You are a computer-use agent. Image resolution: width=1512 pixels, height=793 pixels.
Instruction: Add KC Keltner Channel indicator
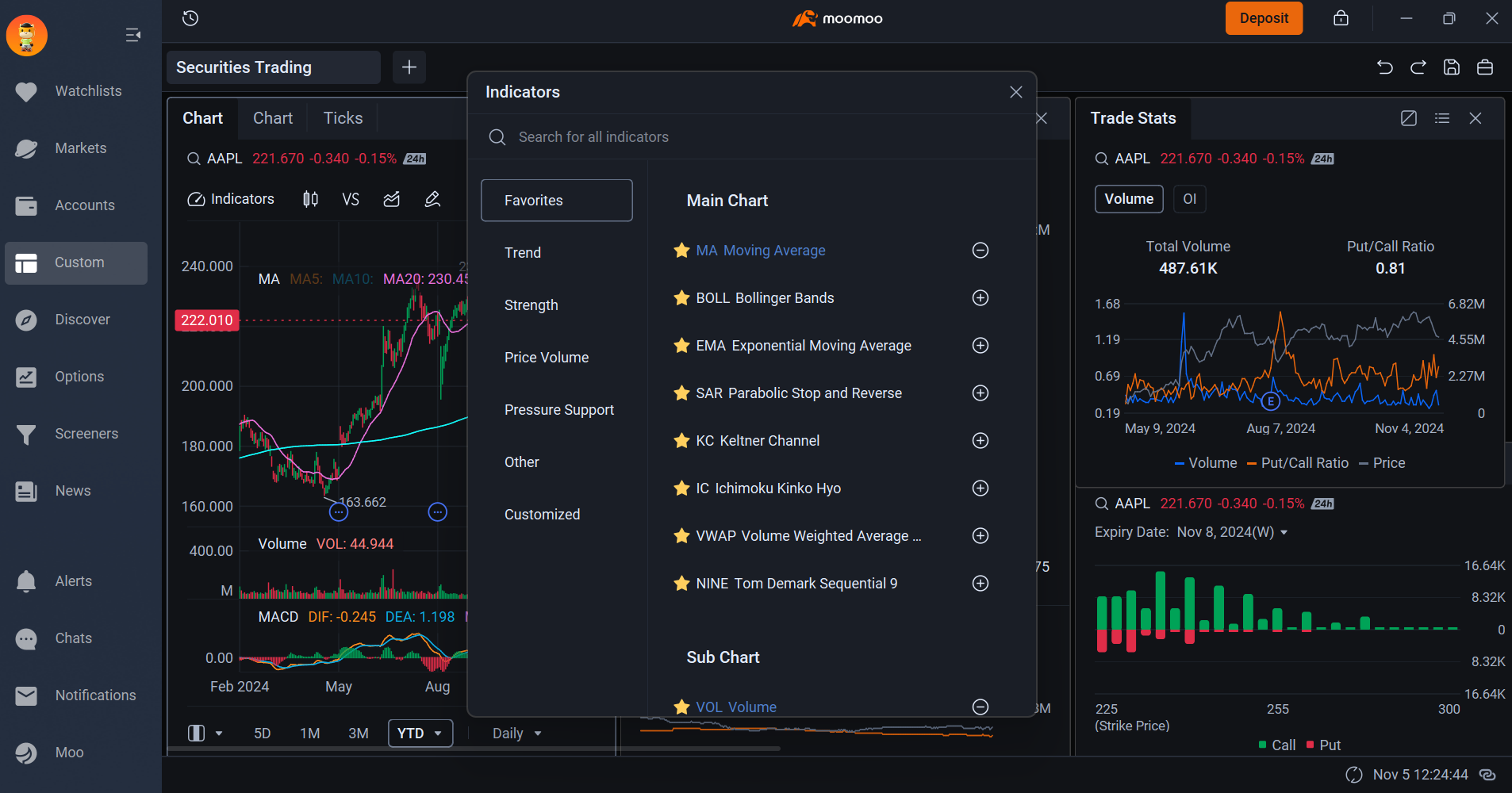pos(980,441)
